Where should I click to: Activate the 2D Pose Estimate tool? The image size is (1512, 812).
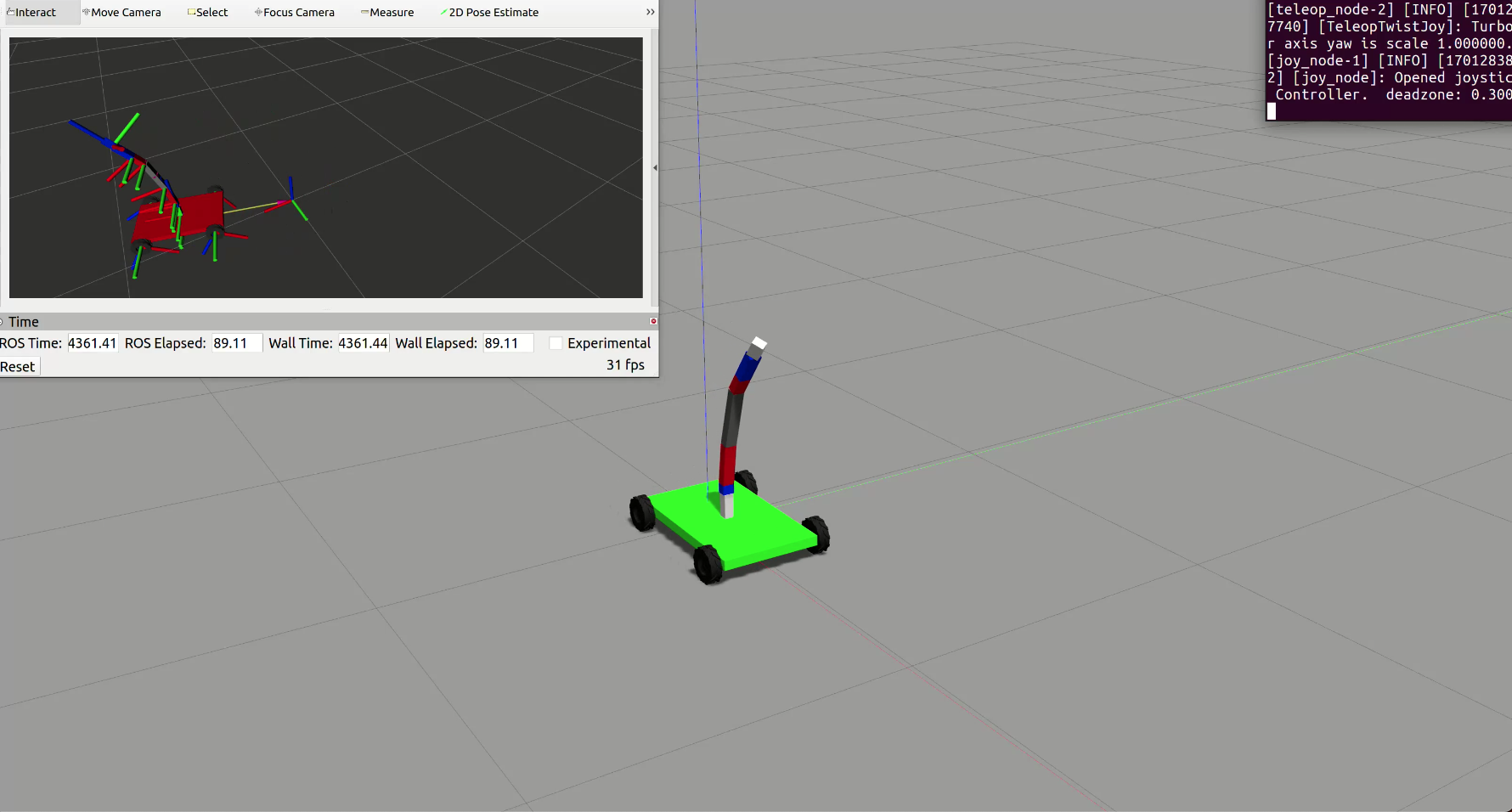[489, 13]
